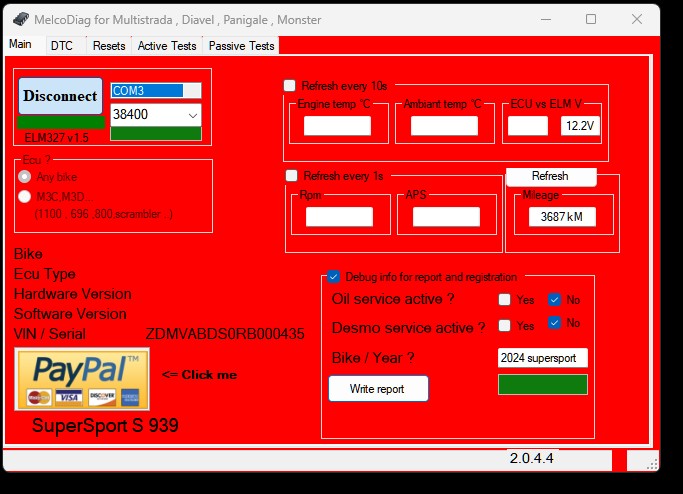
Task: Maximize the MelcoDiag window
Action: tap(591, 19)
